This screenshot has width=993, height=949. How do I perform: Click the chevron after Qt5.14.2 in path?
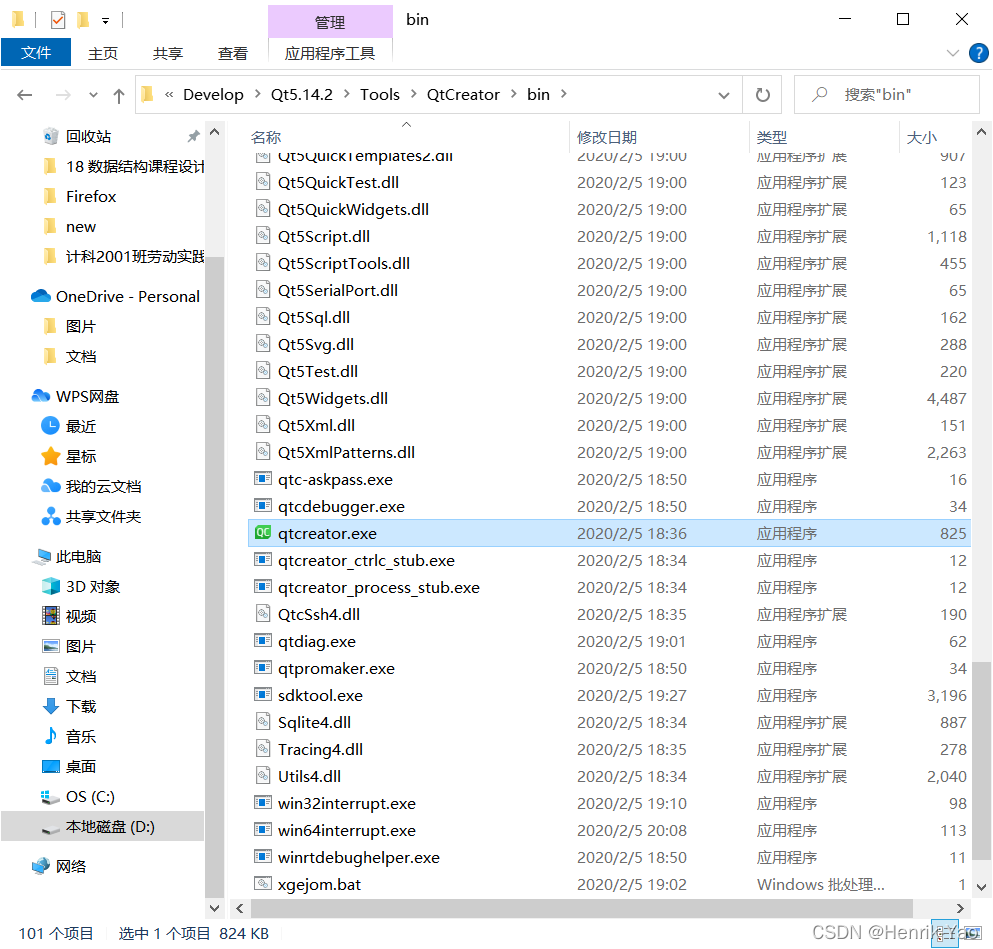[x=346, y=94]
